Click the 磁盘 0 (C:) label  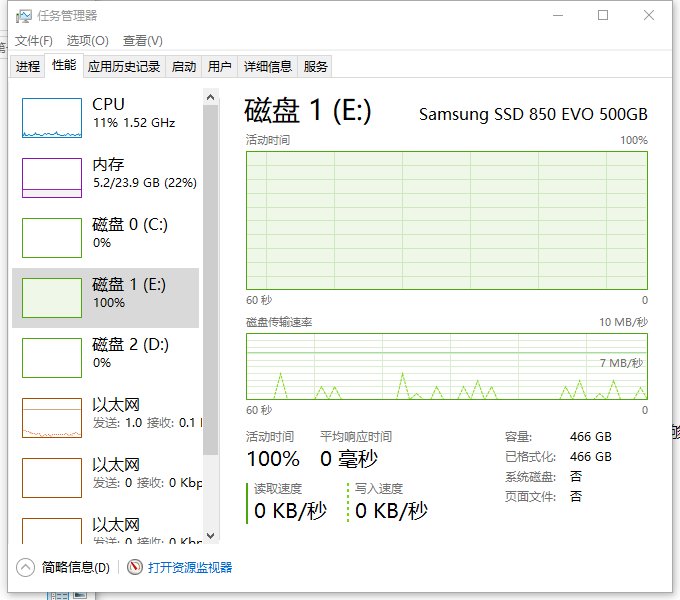(x=130, y=224)
